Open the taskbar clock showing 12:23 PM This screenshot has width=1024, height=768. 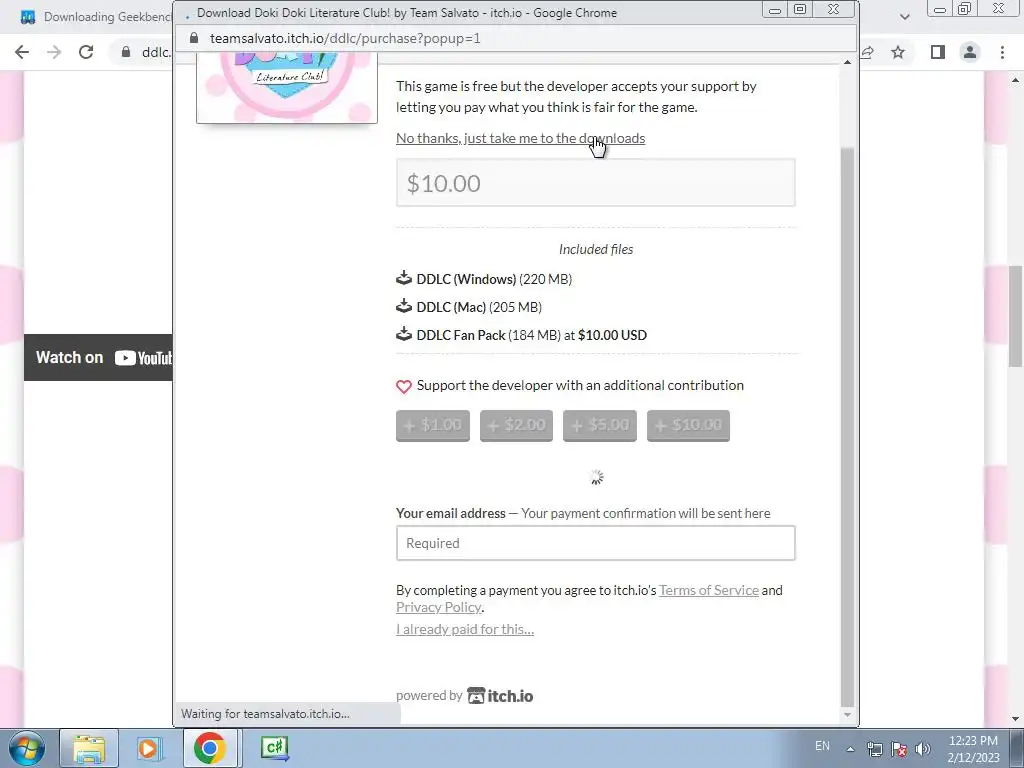[x=973, y=749]
